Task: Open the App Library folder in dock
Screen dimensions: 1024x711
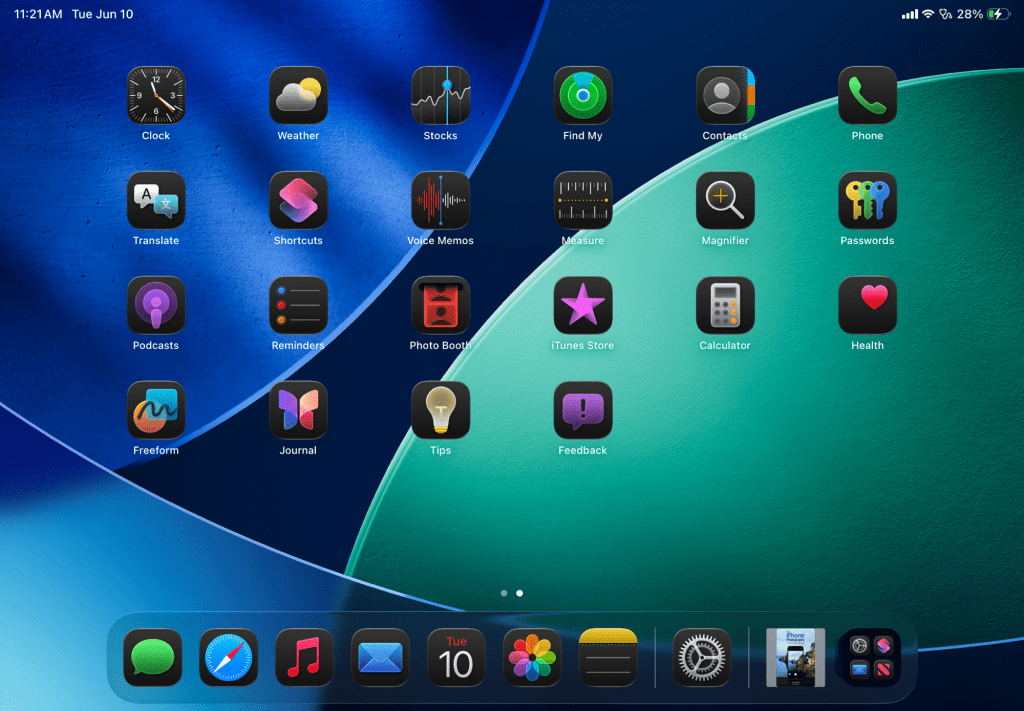Action: [x=868, y=657]
